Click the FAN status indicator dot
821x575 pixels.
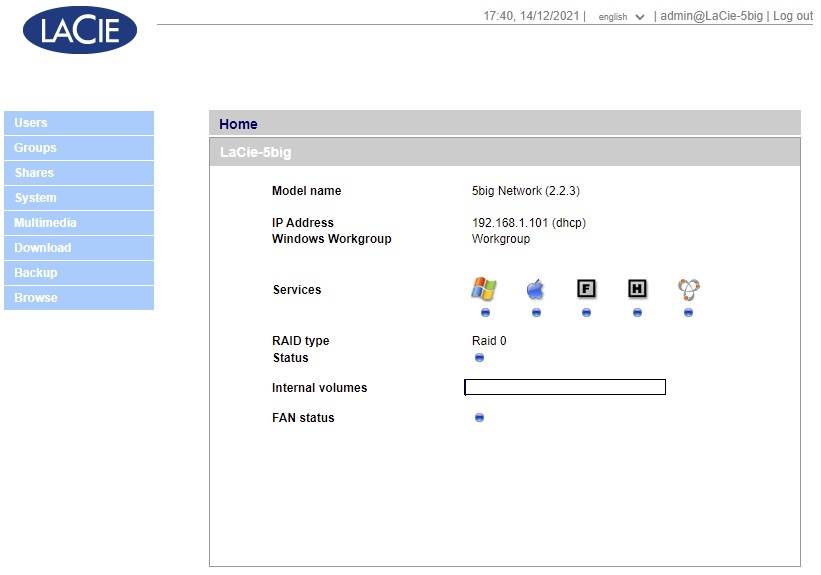(479, 417)
